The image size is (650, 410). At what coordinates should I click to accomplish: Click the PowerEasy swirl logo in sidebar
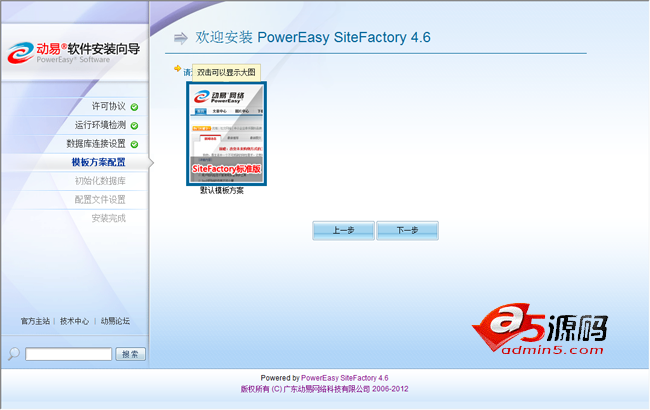(x=20, y=53)
